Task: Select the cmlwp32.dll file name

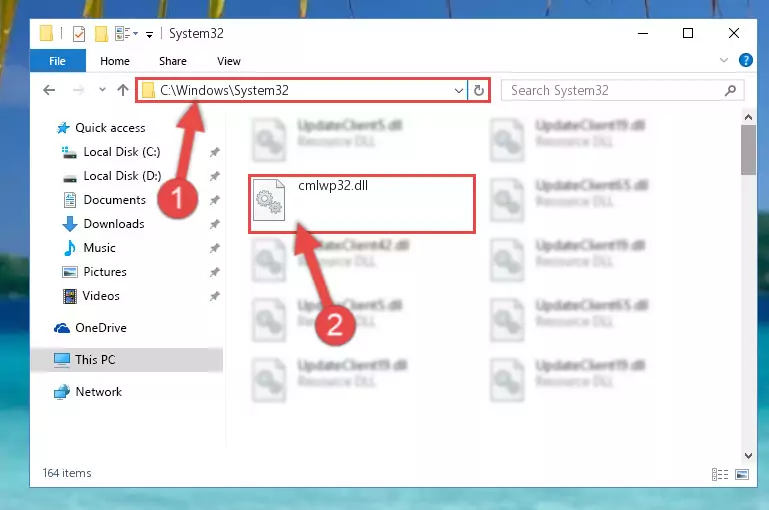Action: tap(333, 185)
